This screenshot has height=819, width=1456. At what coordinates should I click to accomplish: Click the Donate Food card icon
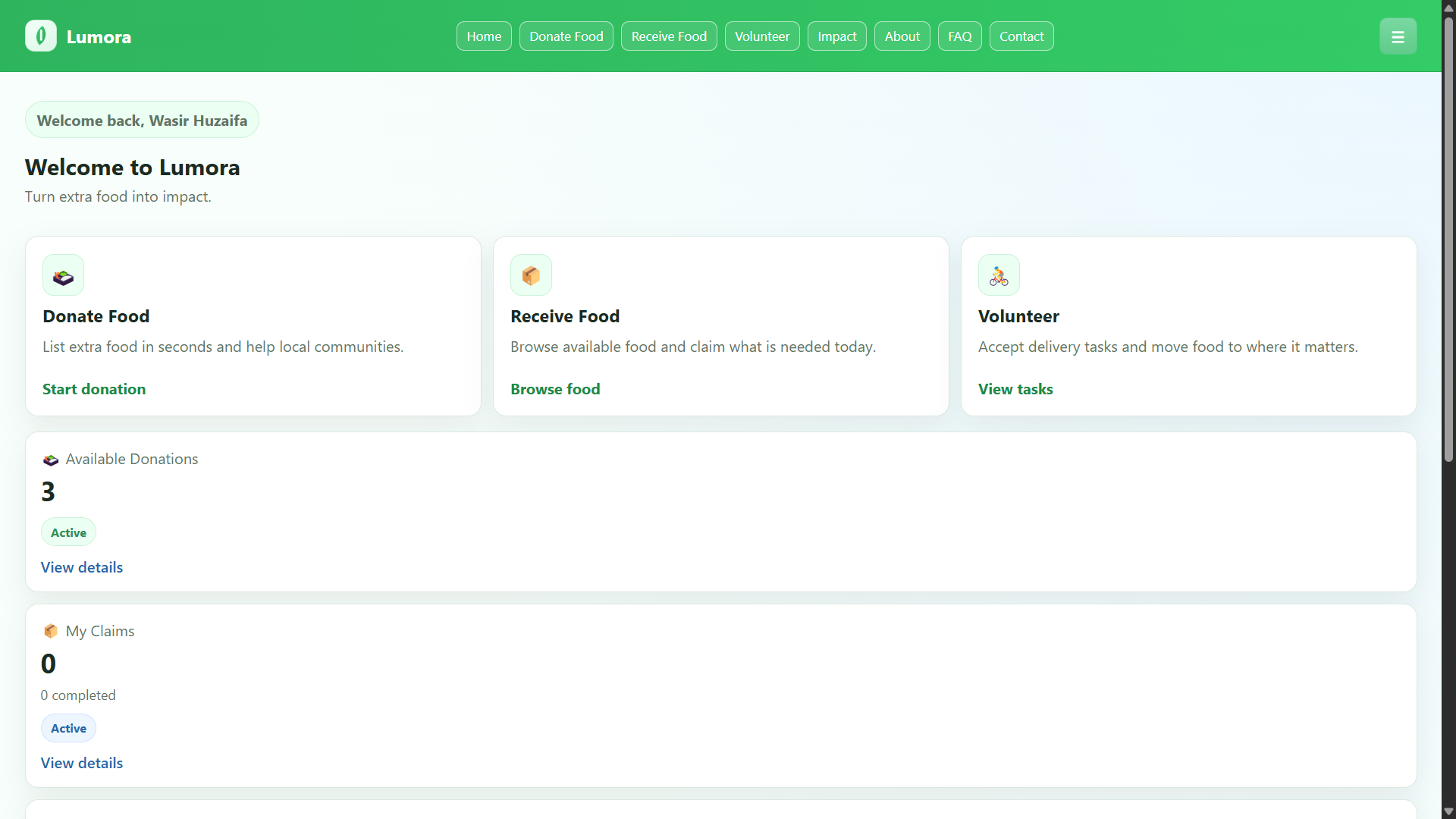tap(63, 275)
